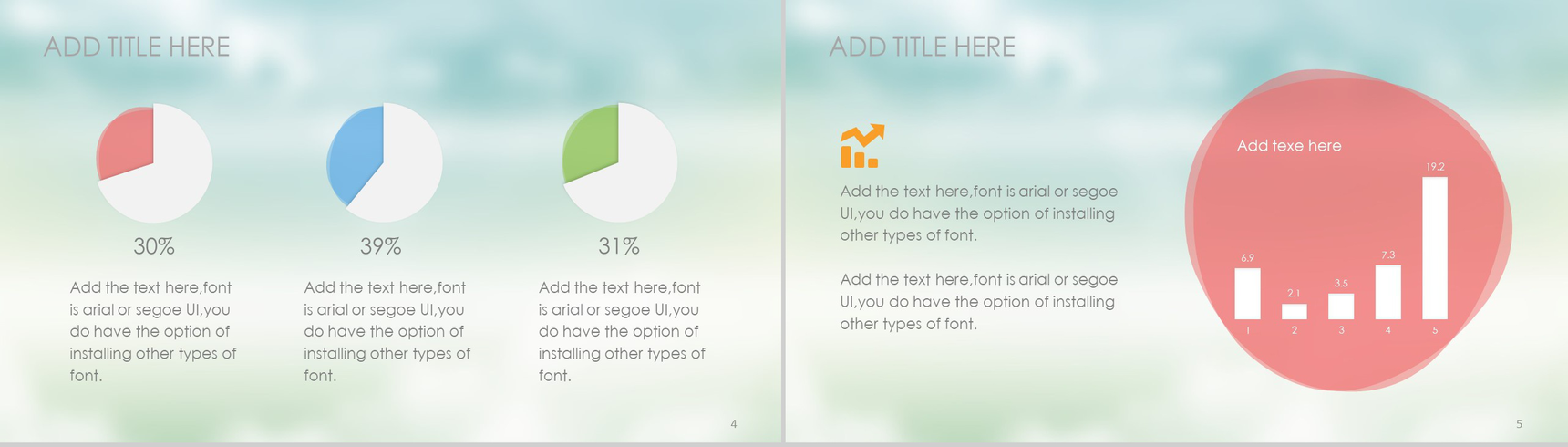Click the bar labeled 7.3

[1387, 292]
